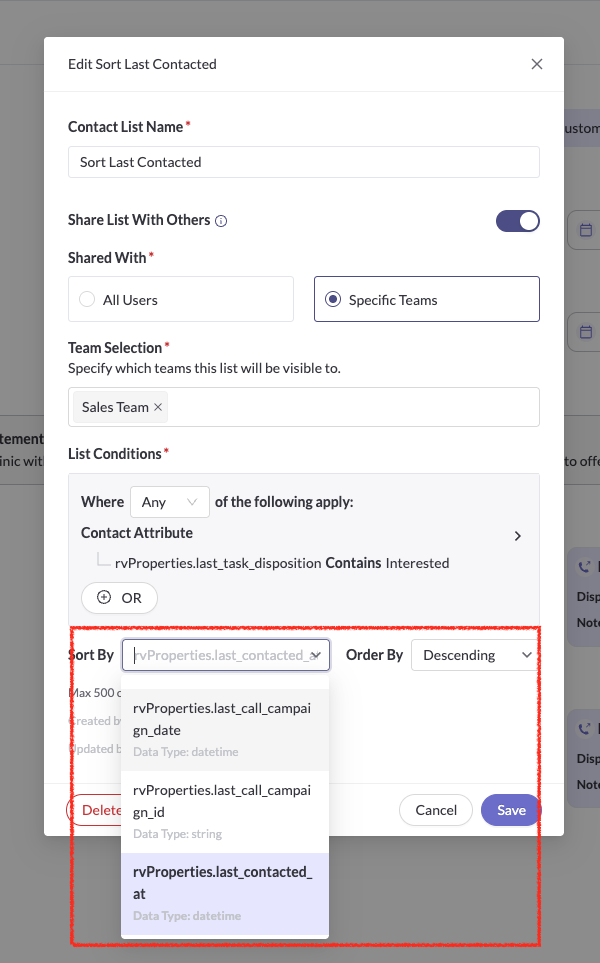Select the highlighted rvProperties.last_contacted_at option
The width and height of the screenshot is (600, 963).
click(x=224, y=882)
